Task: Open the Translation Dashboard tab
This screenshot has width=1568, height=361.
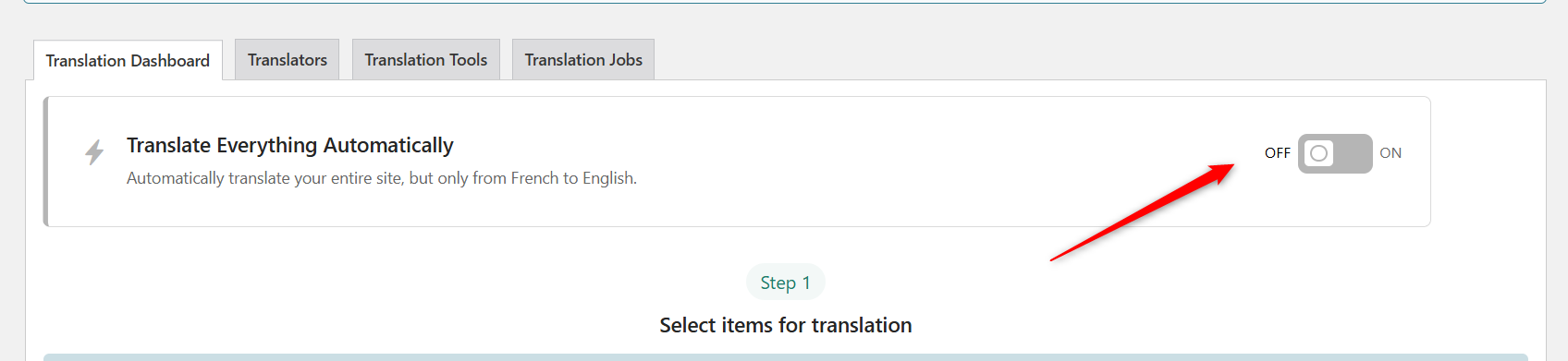Action: (128, 60)
